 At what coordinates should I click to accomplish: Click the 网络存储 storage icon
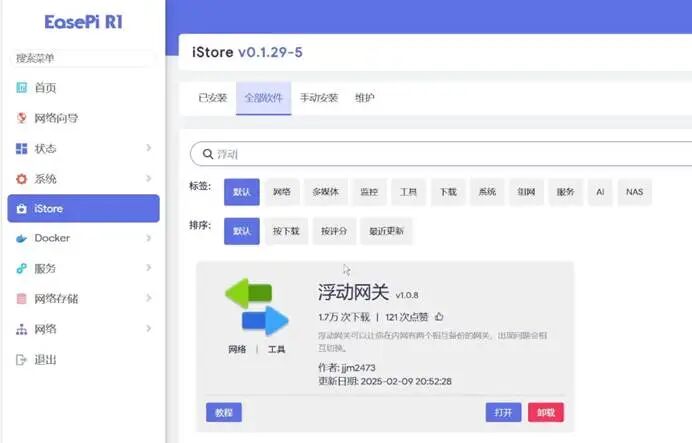point(22,299)
